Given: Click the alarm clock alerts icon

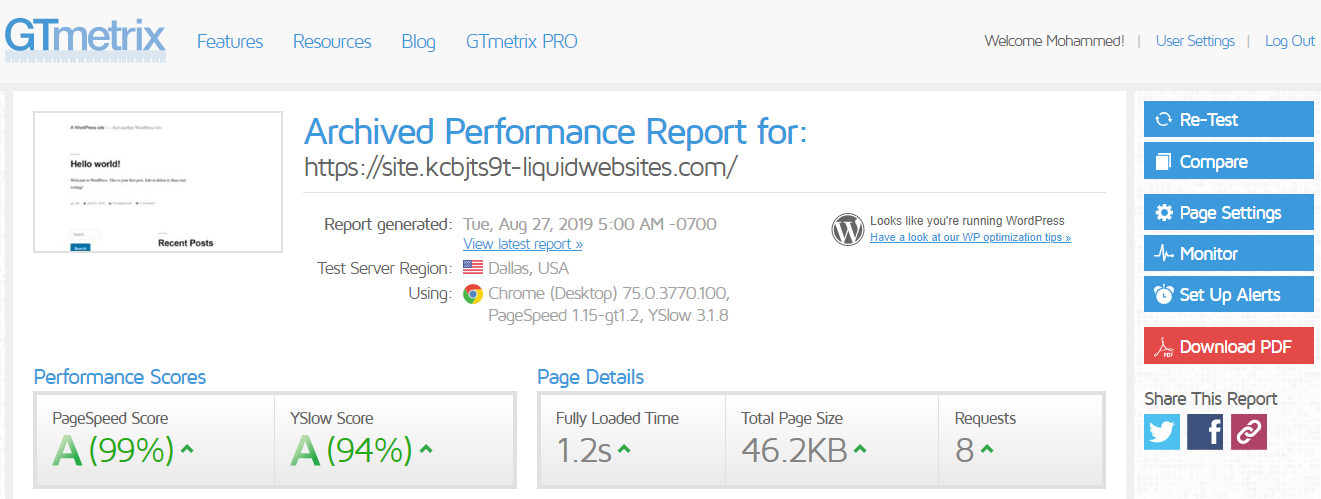Looking at the screenshot, I should coord(1164,294).
